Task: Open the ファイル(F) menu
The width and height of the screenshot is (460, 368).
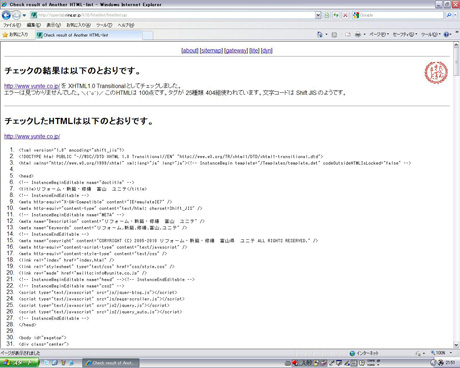Action: [x=12, y=25]
